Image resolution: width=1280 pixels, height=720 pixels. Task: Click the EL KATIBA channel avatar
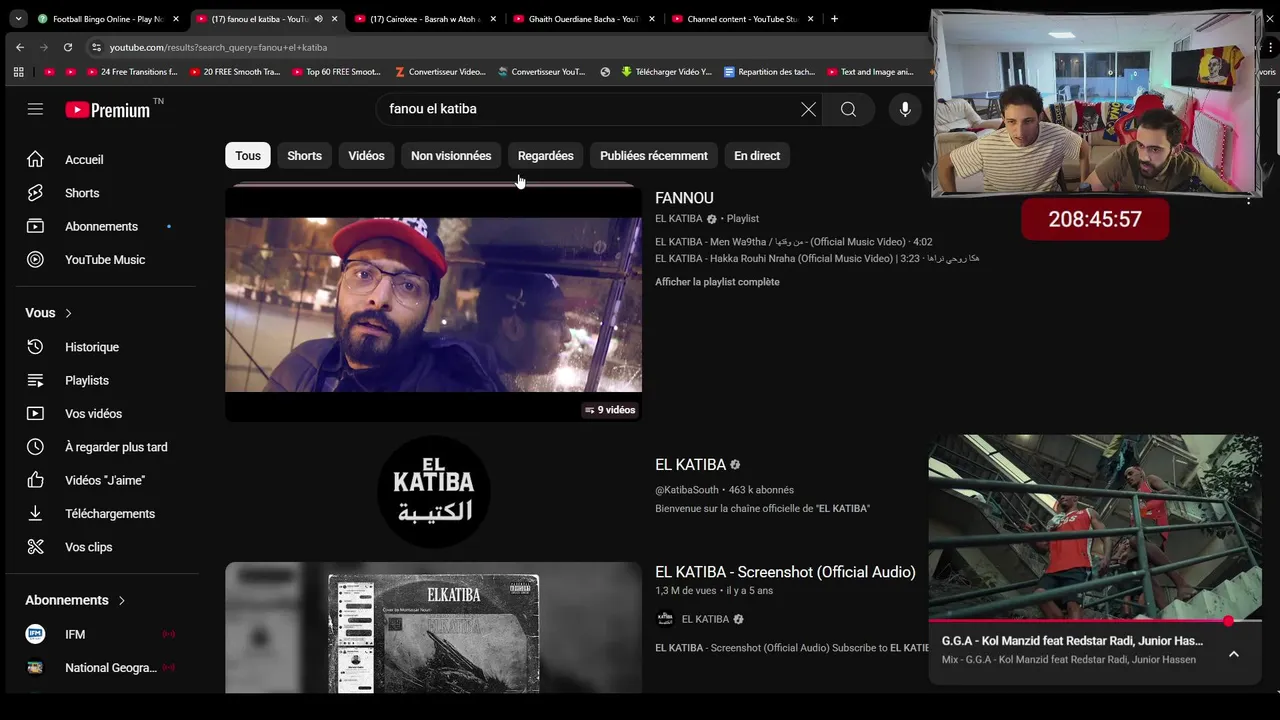click(434, 492)
